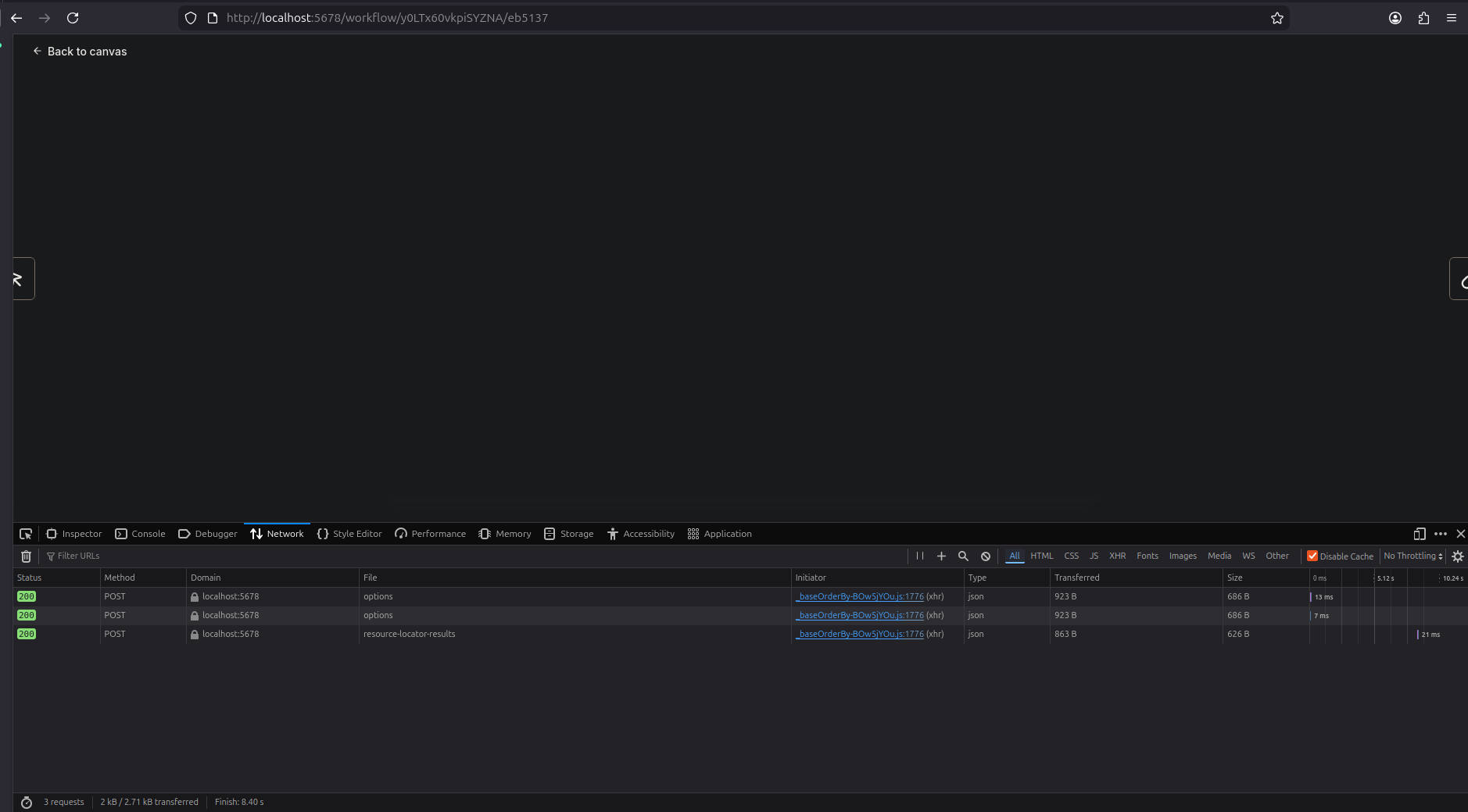Click Back to canvas link

(80, 52)
